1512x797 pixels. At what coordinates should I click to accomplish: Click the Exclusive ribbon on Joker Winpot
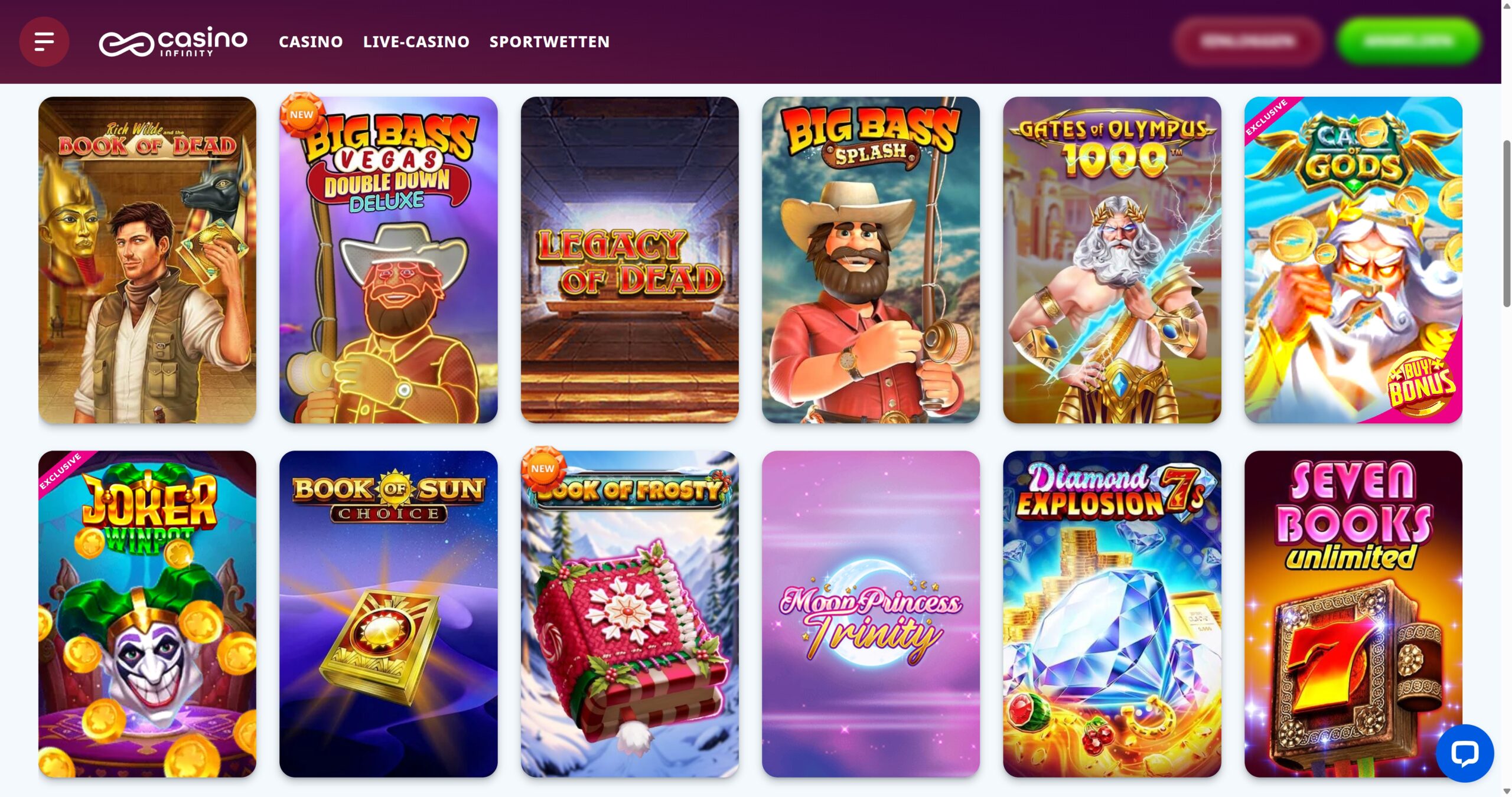tap(60, 471)
